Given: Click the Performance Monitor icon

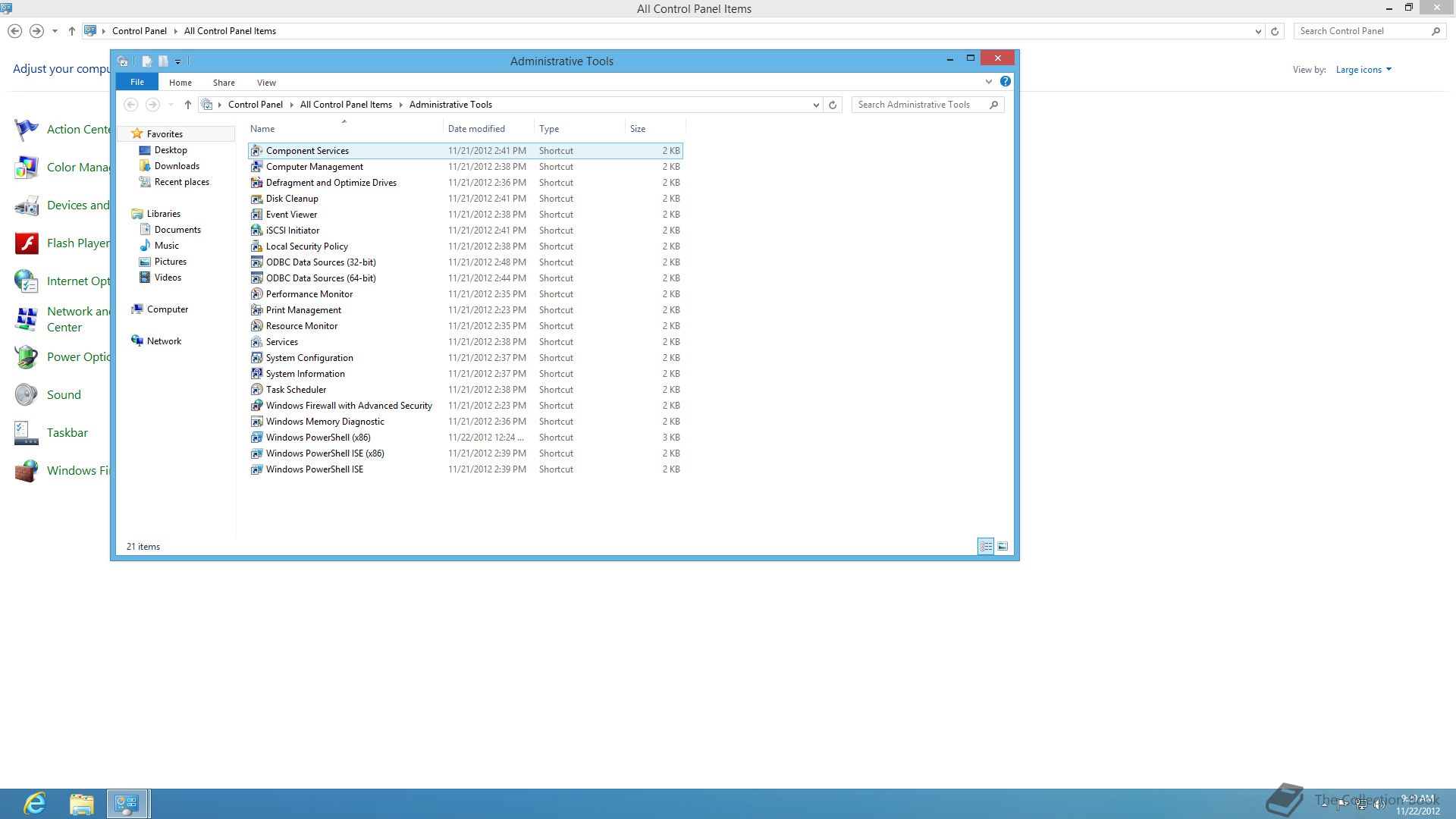Looking at the screenshot, I should click(x=256, y=294).
